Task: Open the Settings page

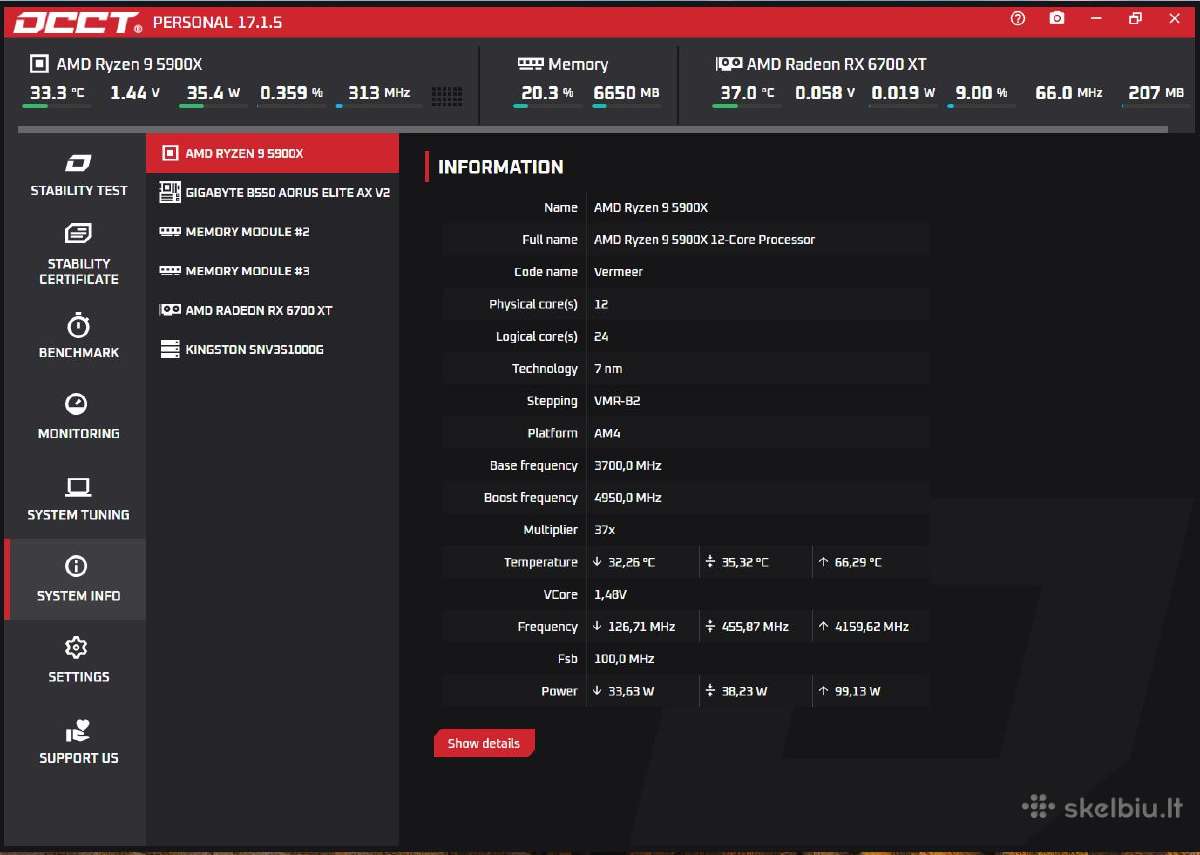Action: [78, 661]
